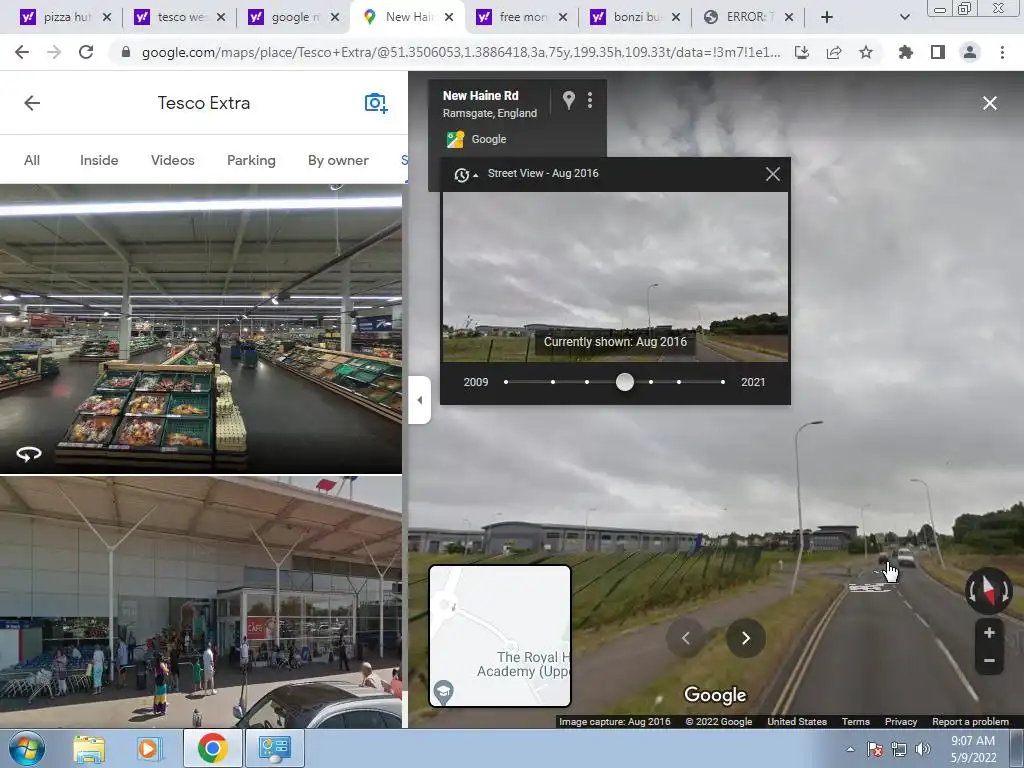The height and width of the screenshot is (768, 1024).
Task: Collapse the side panel with the arrow tab
Action: coord(419,400)
